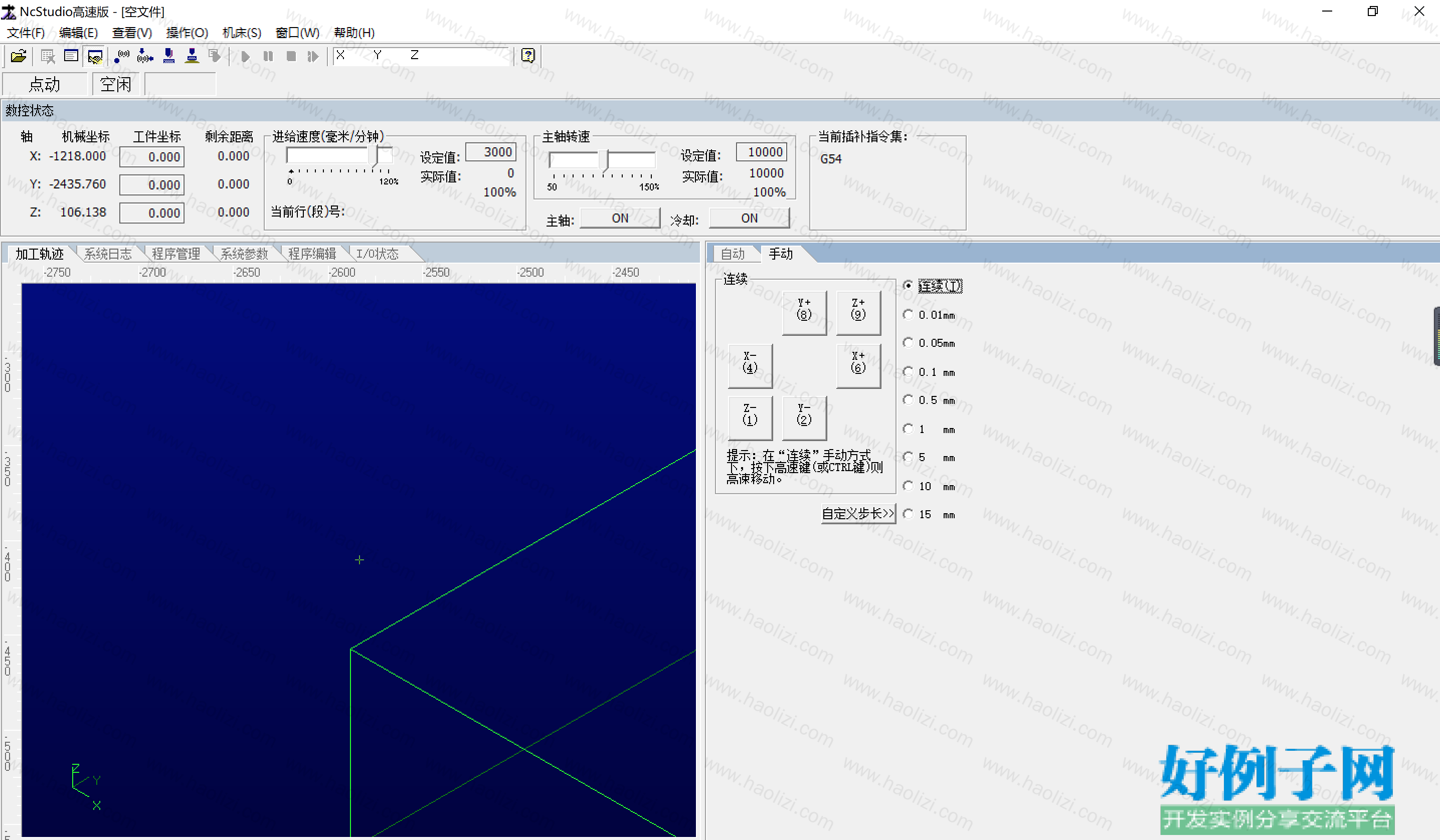Click the Y workpiece coordinate field
Screen dimensions: 1440x840
[152, 185]
